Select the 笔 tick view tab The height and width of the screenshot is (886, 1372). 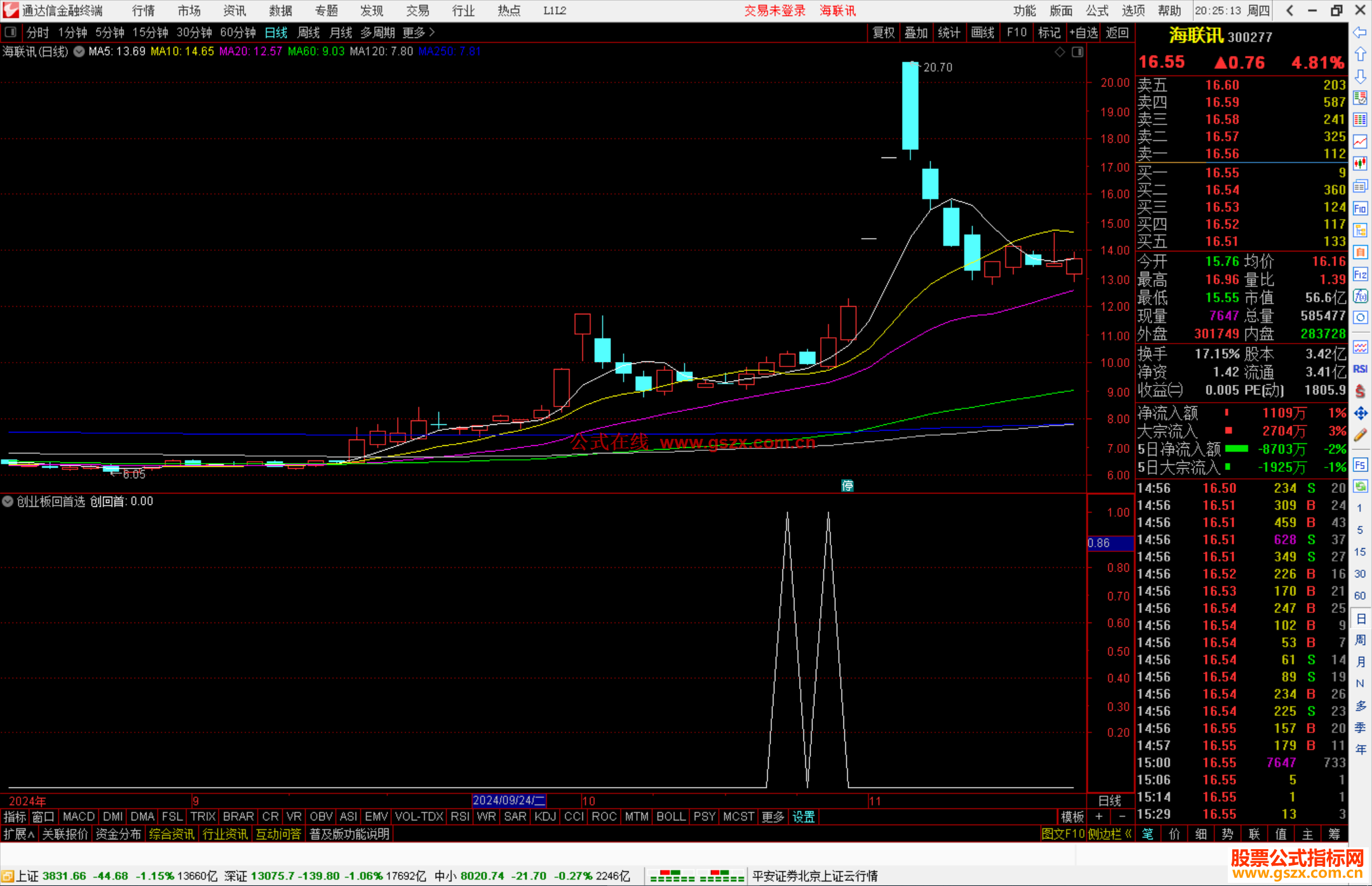tap(1148, 834)
